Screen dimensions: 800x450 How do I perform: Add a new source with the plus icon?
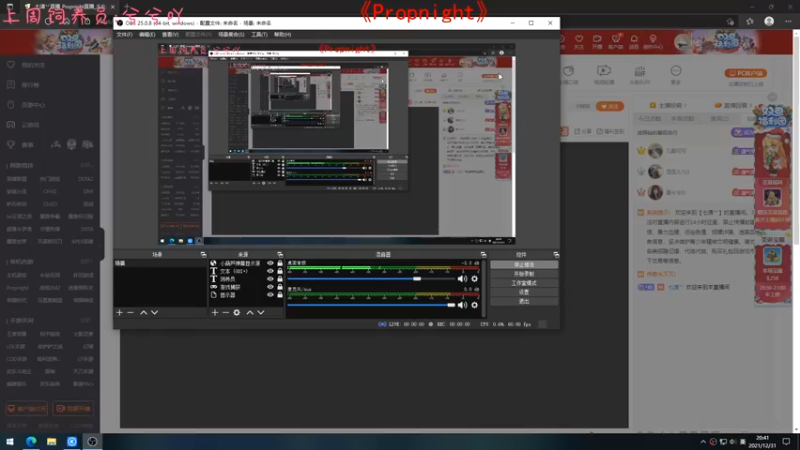[215, 312]
